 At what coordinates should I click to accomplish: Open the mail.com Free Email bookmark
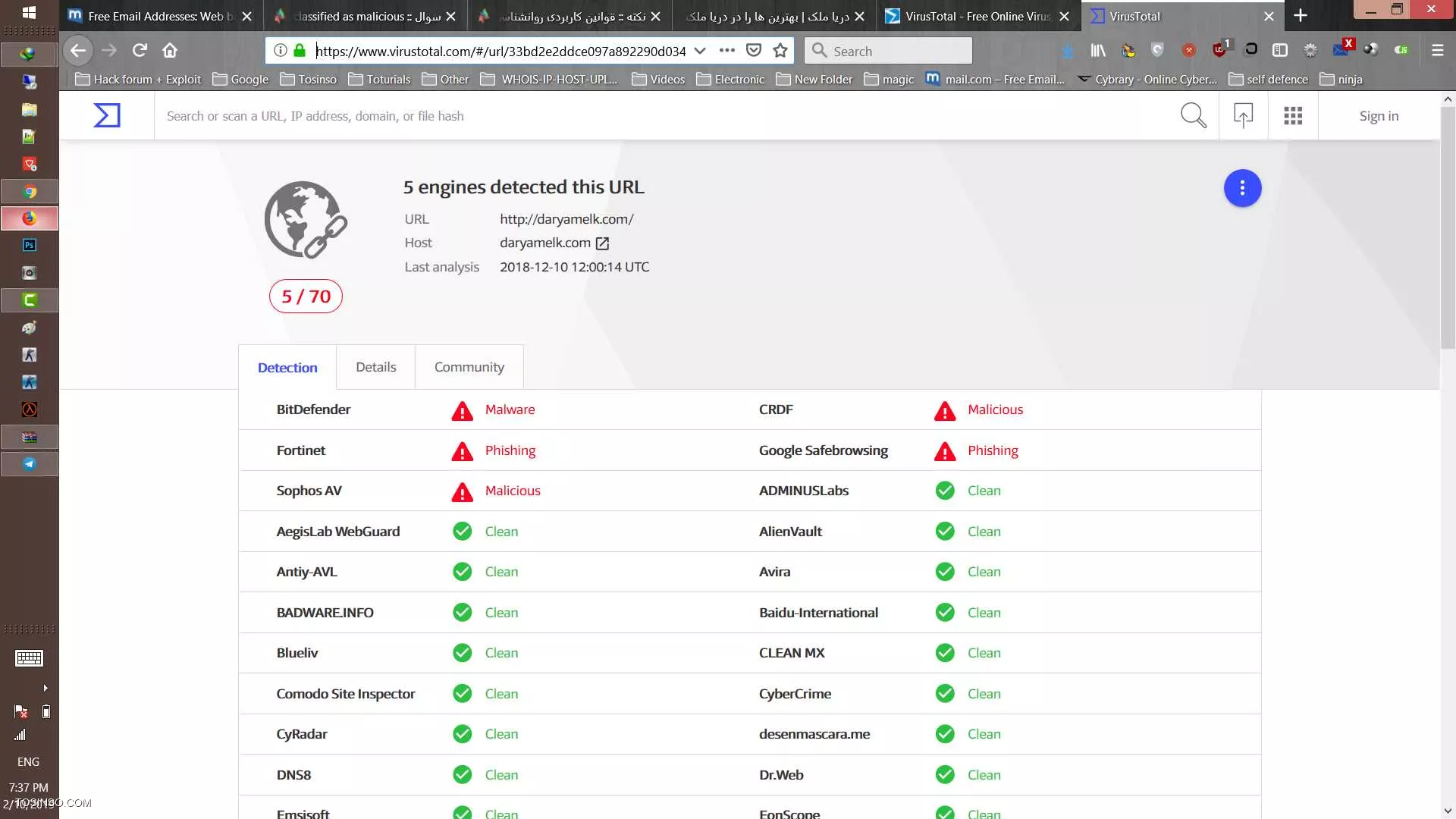click(995, 80)
